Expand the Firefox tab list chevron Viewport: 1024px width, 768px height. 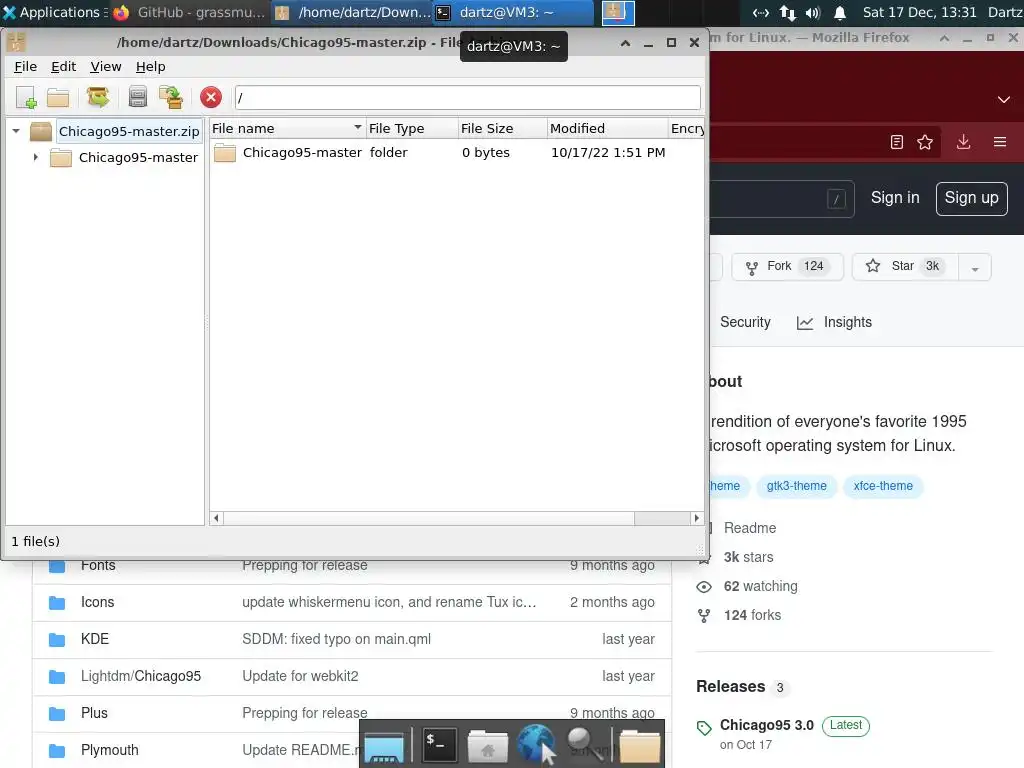[x=1004, y=100]
